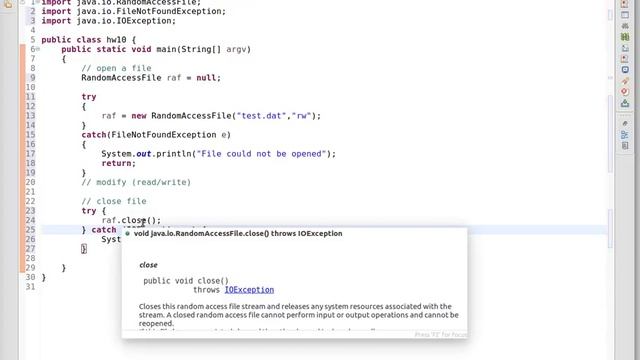Open the green tray view icon
Viewport: 640px width, 360px height.
pyautogui.click(x=625, y=103)
